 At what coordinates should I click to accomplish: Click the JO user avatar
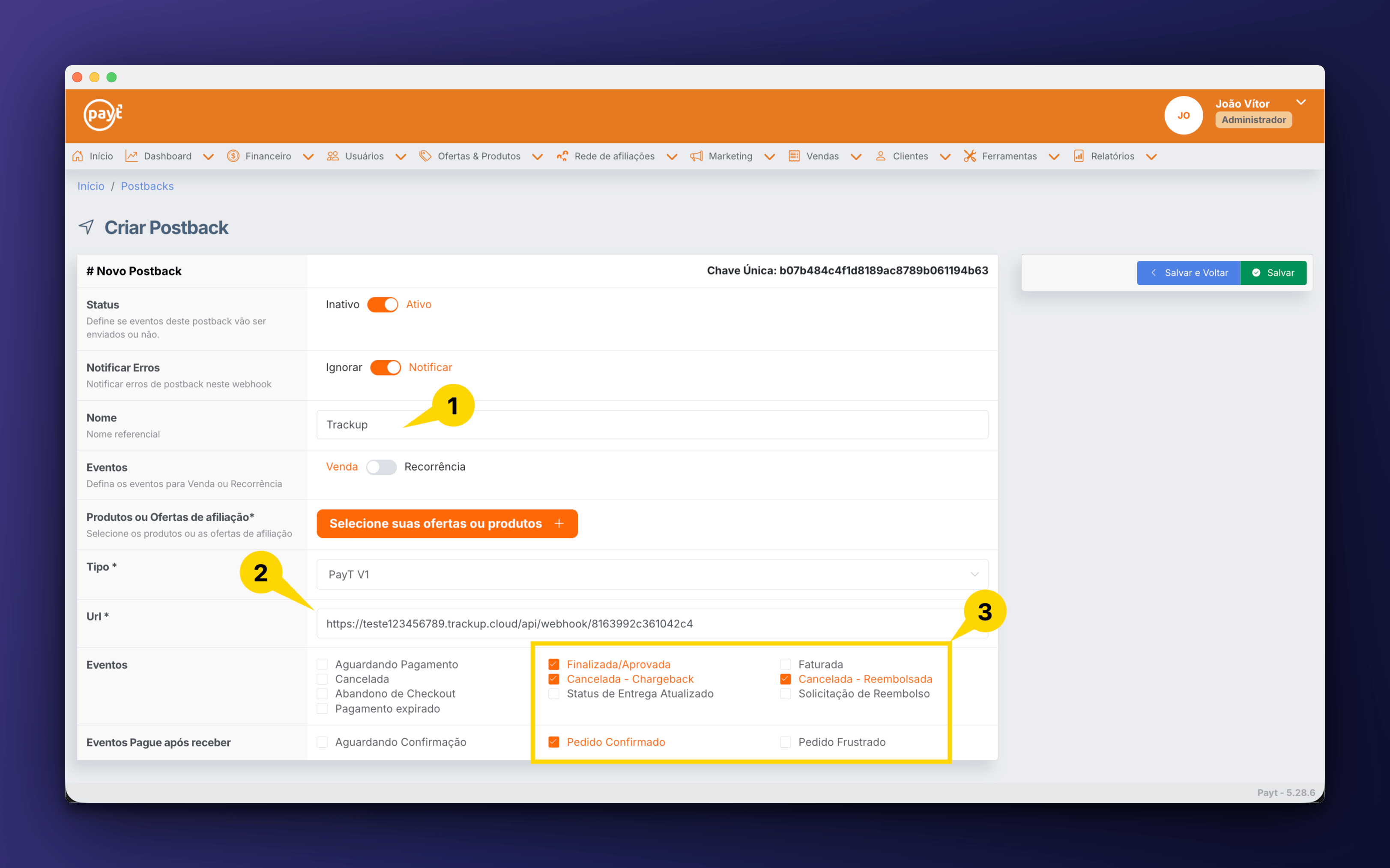pyautogui.click(x=1183, y=115)
